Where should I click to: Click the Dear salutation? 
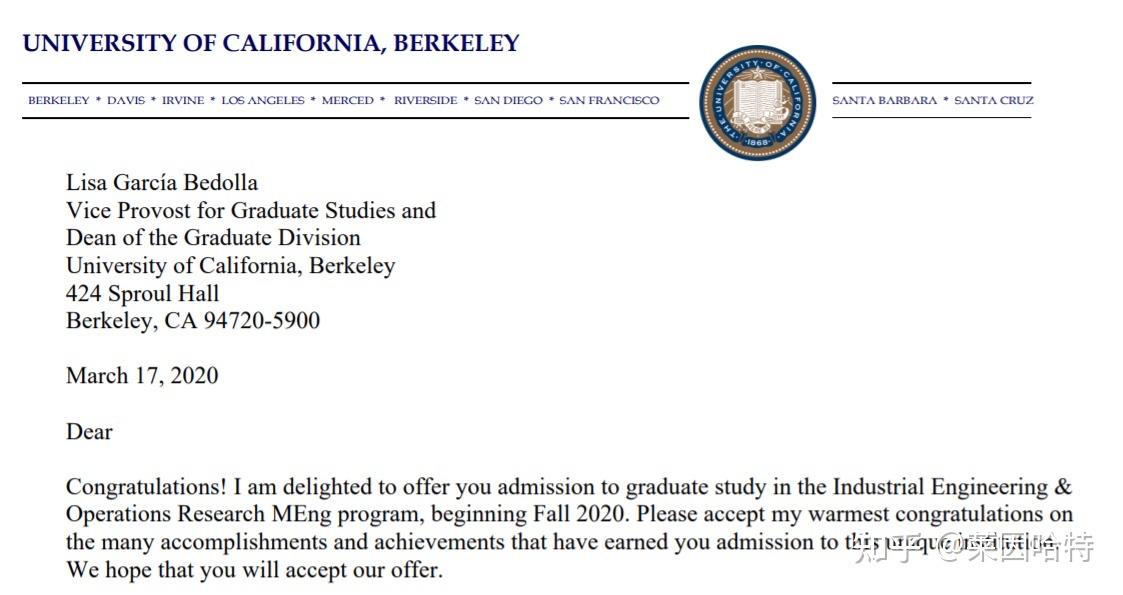89,432
